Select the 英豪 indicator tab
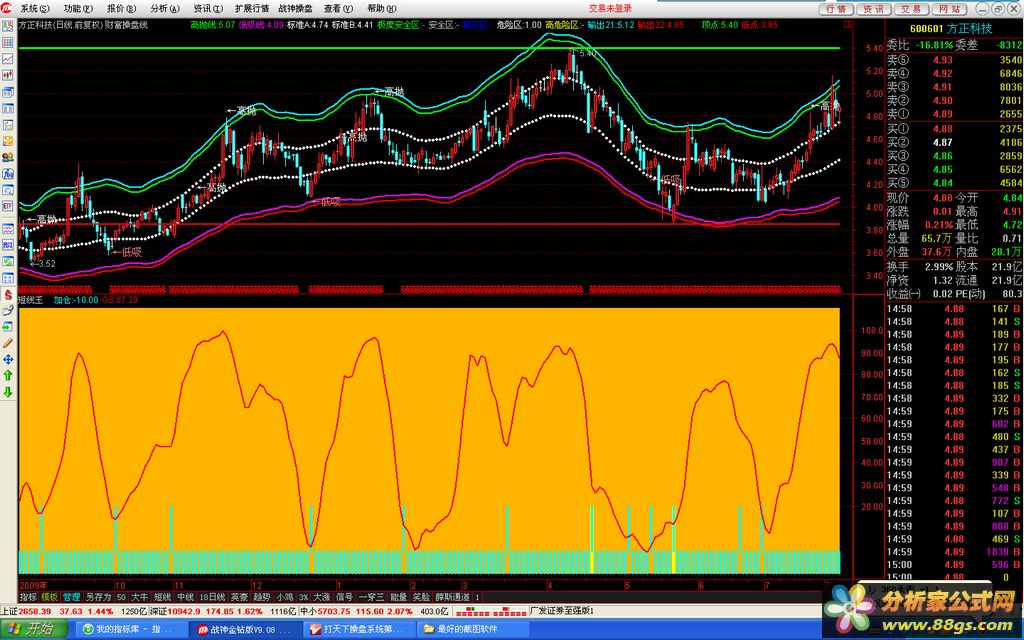This screenshot has height=640, width=1024. click(x=239, y=597)
